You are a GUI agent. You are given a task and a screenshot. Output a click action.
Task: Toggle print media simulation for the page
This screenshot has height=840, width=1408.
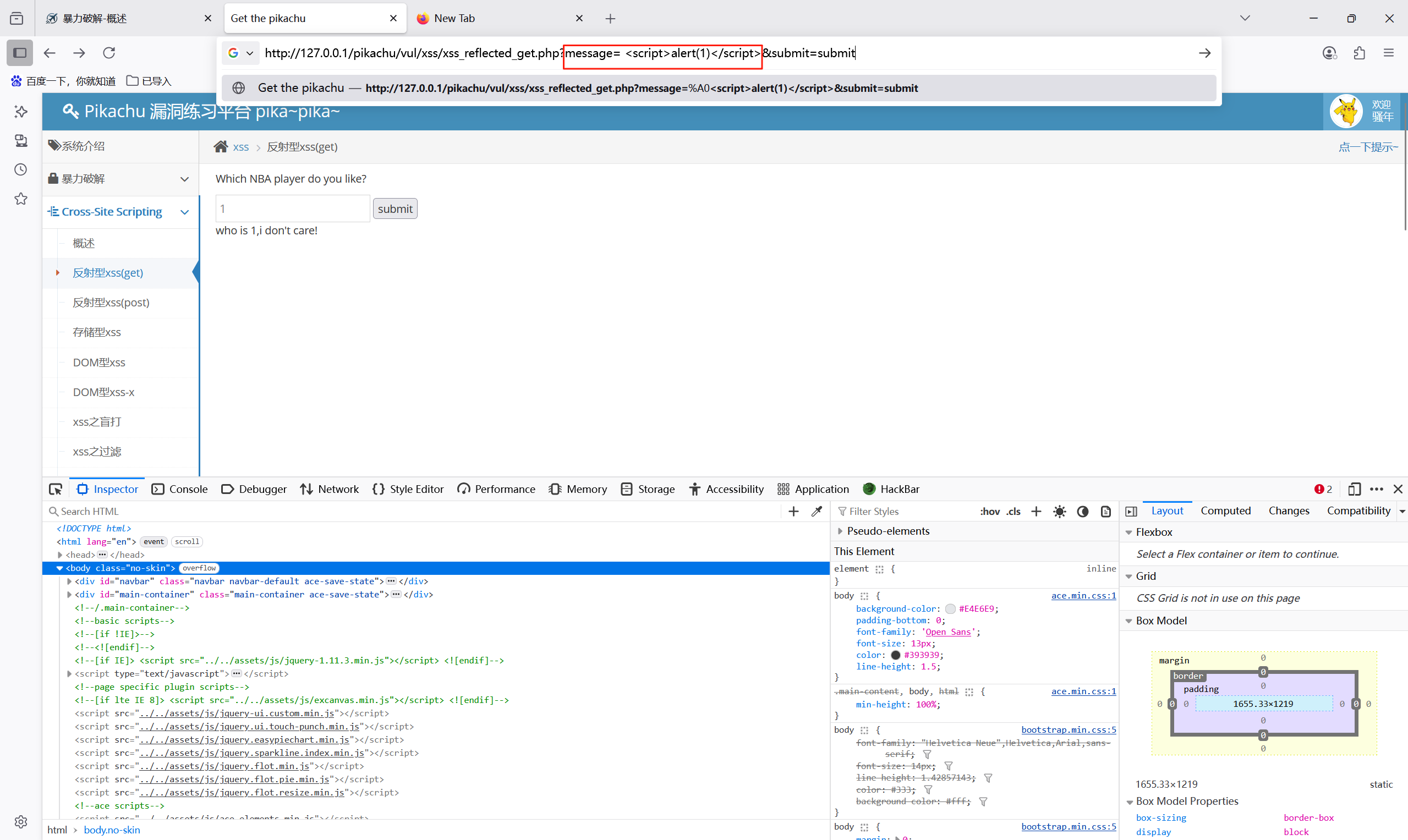click(1106, 511)
